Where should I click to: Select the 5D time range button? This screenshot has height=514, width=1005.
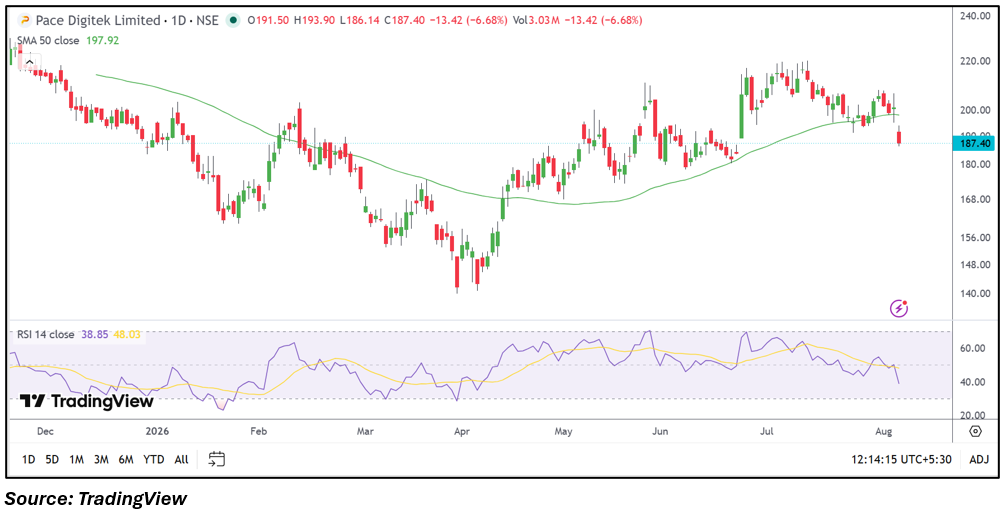52,460
